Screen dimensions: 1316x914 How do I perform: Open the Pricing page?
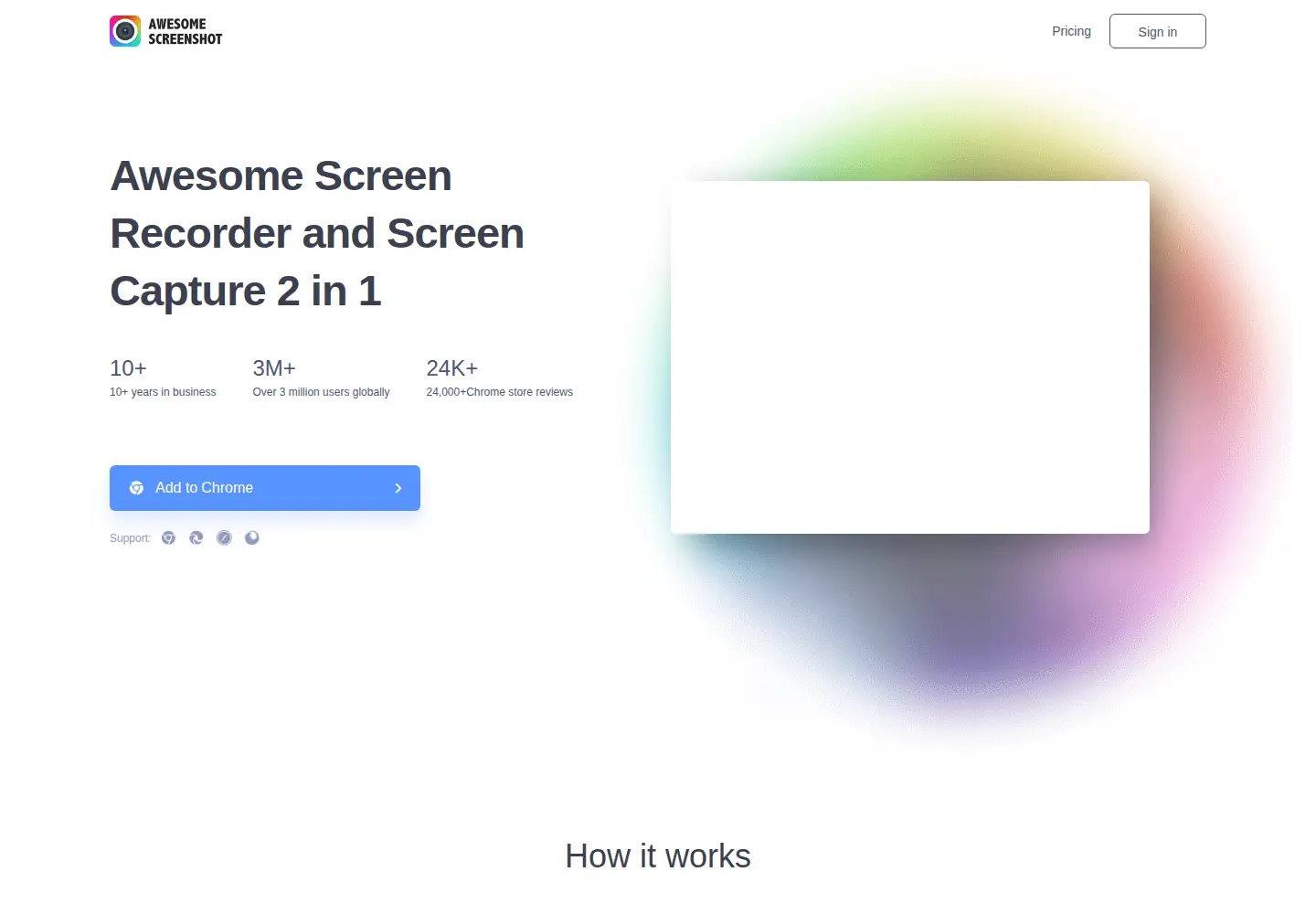pyautogui.click(x=1071, y=31)
